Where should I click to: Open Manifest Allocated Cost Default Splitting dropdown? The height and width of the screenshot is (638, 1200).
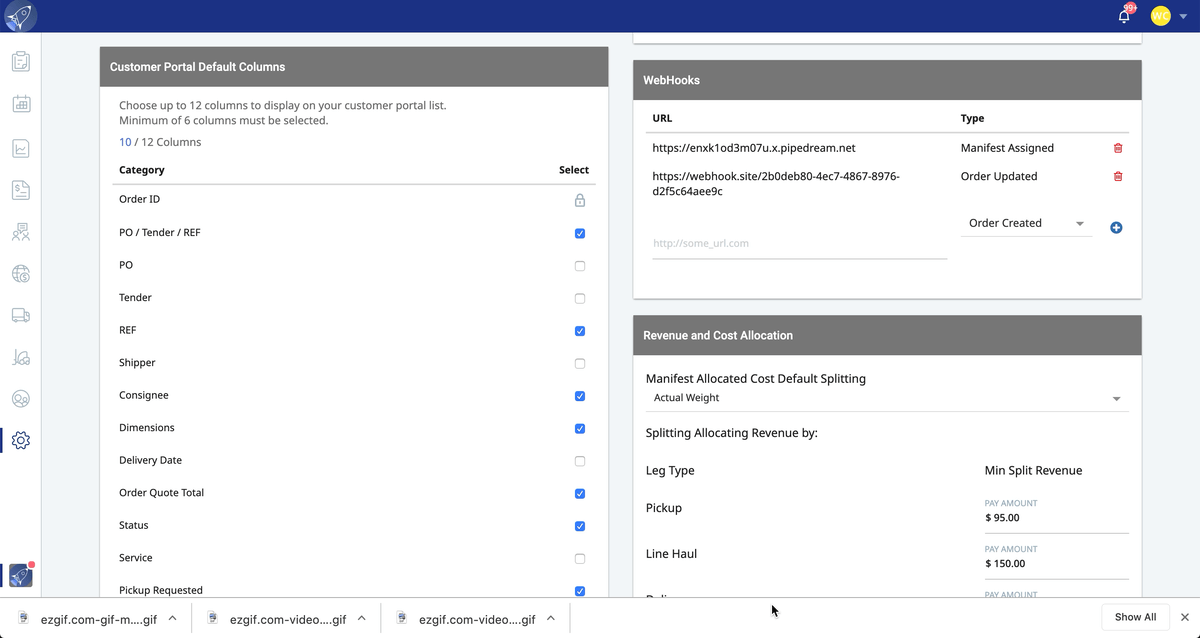pyautogui.click(x=887, y=398)
